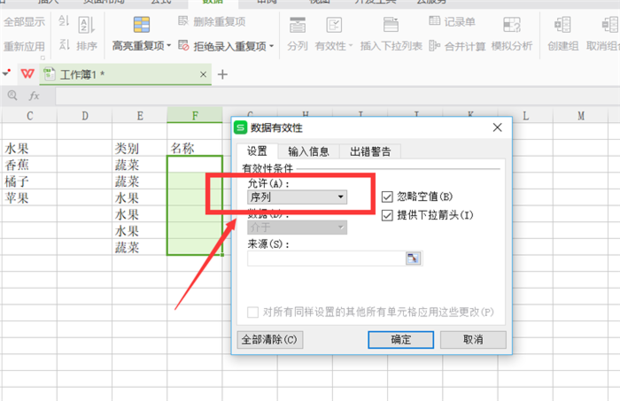Add a new tab with the plus button
The width and height of the screenshot is (620, 401).
click(223, 75)
